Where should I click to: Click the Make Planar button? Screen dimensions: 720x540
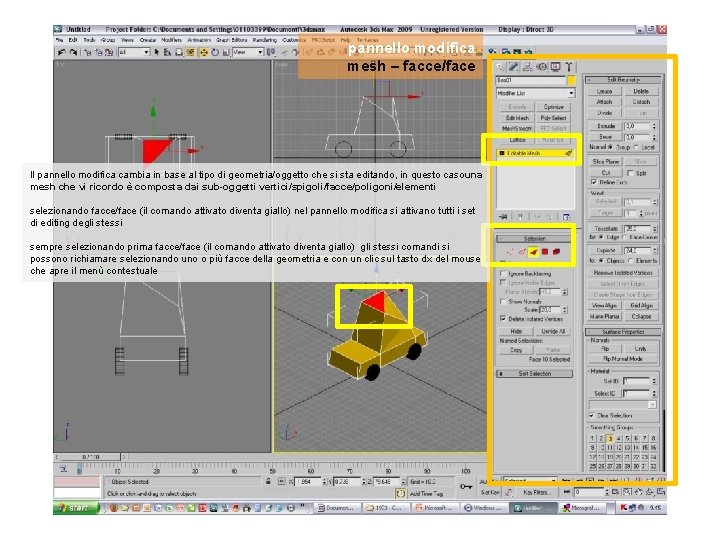(x=605, y=316)
